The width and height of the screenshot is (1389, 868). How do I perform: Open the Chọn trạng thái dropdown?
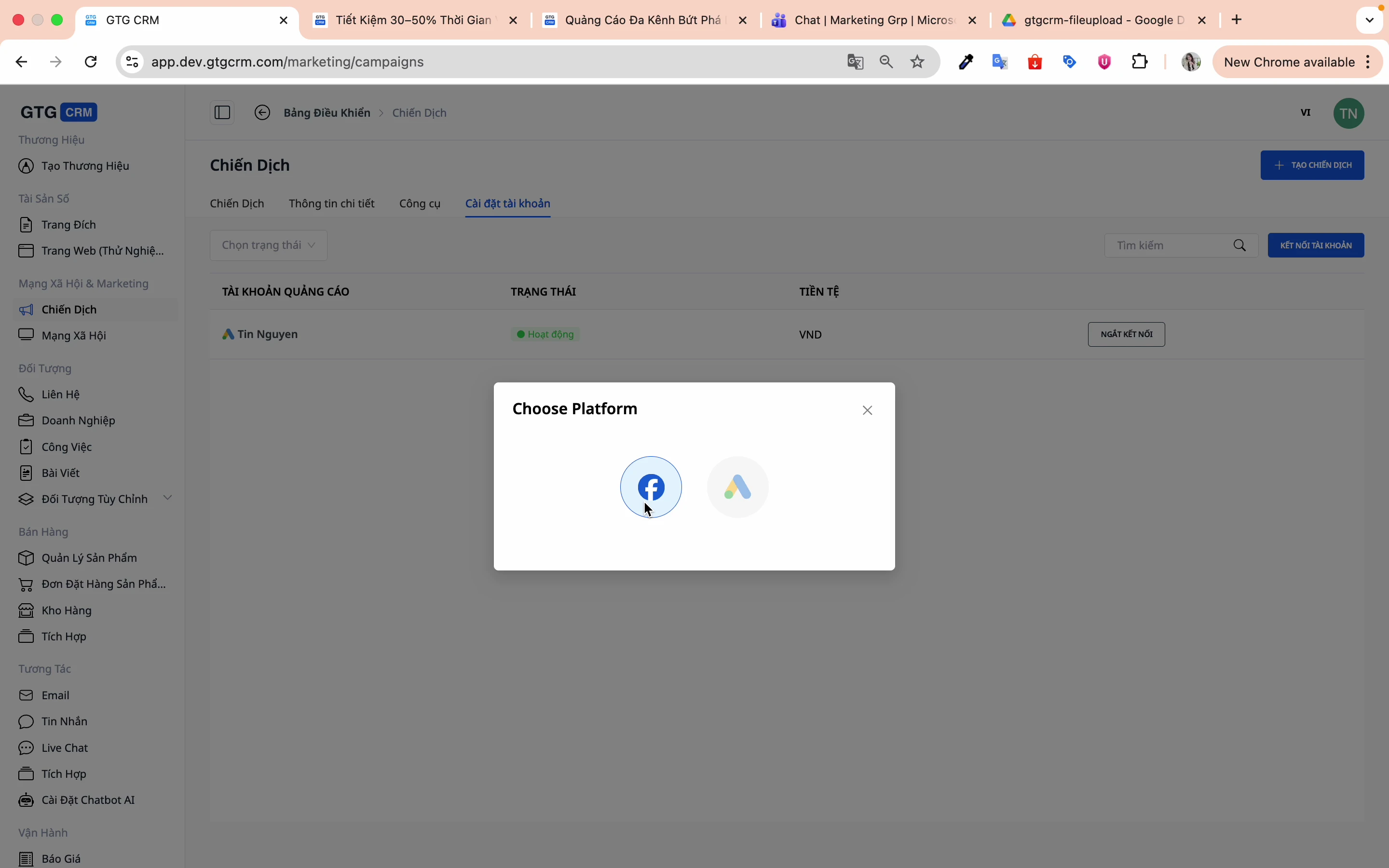(x=269, y=245)
